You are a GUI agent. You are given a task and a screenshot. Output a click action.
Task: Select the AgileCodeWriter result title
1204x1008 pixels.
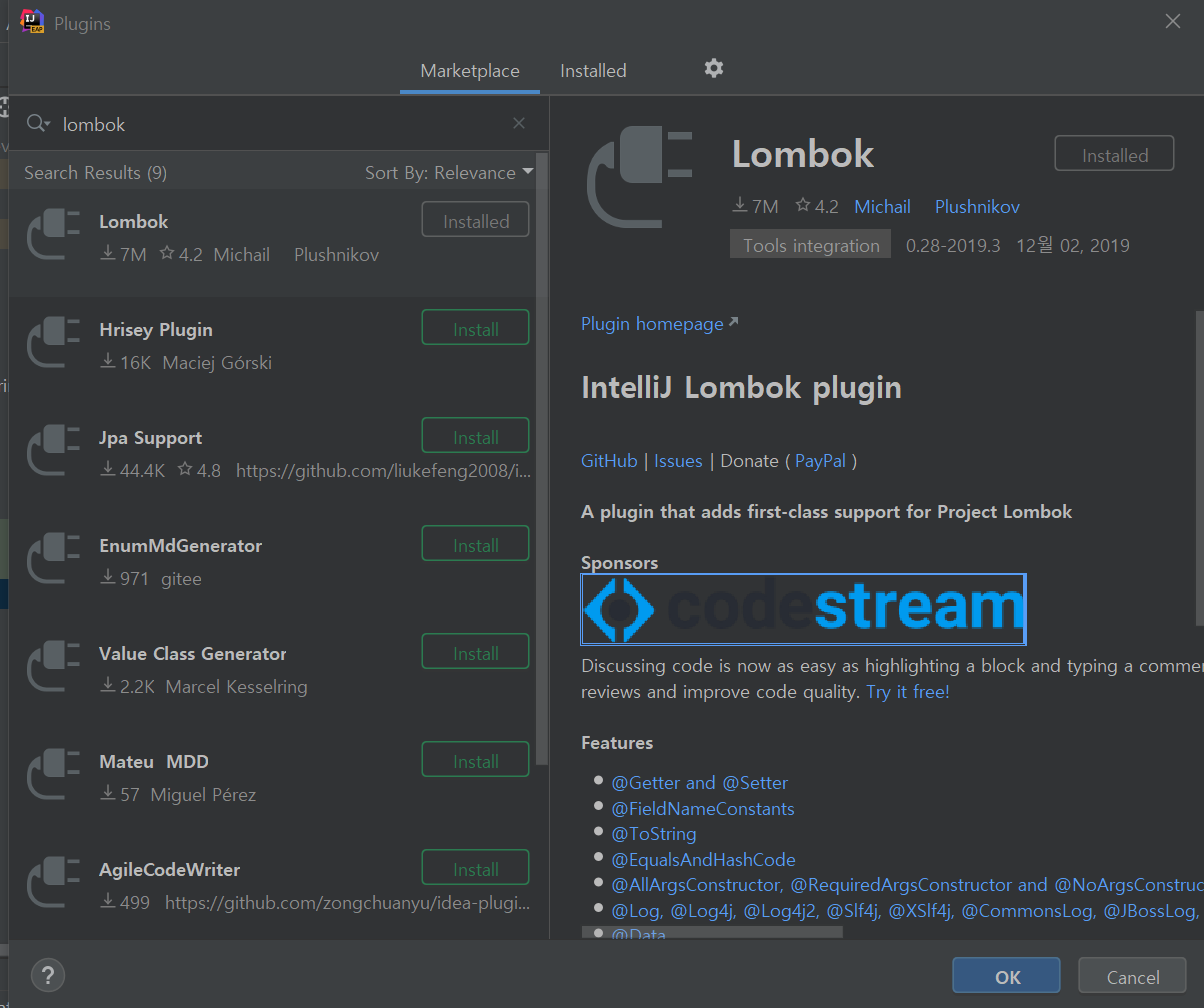tap(169, 870)
